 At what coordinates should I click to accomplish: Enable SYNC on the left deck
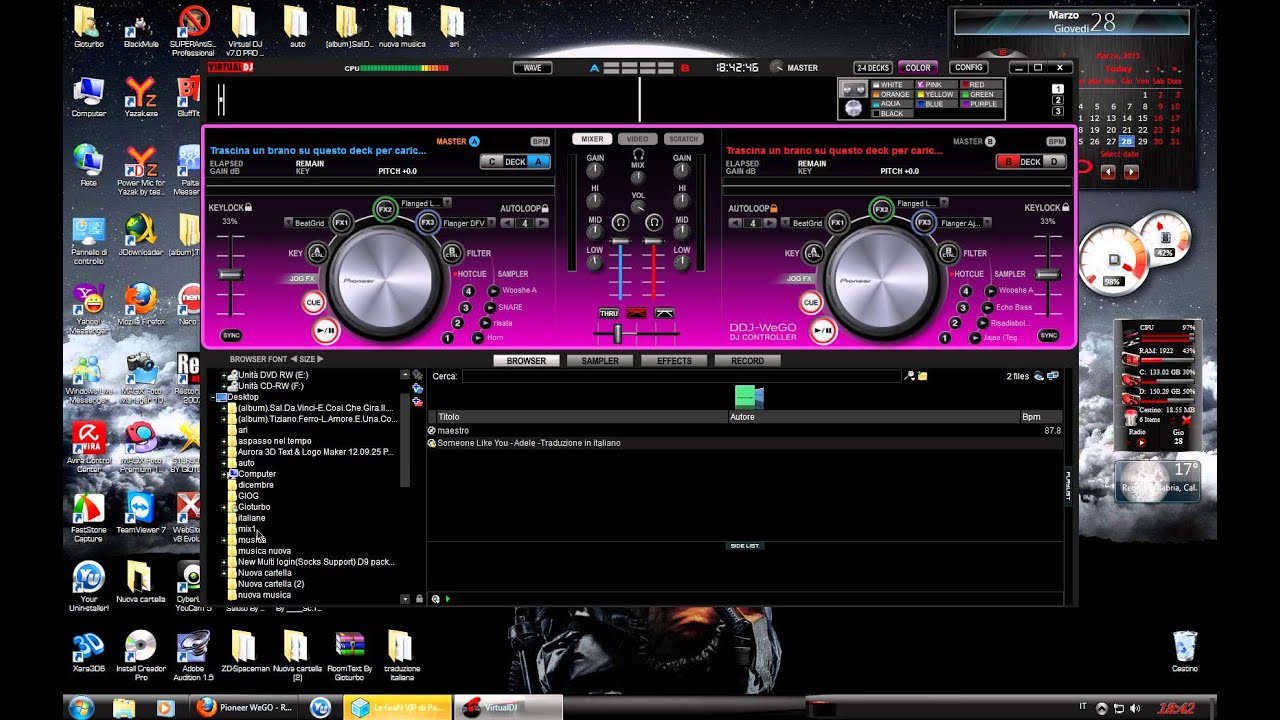231,336
